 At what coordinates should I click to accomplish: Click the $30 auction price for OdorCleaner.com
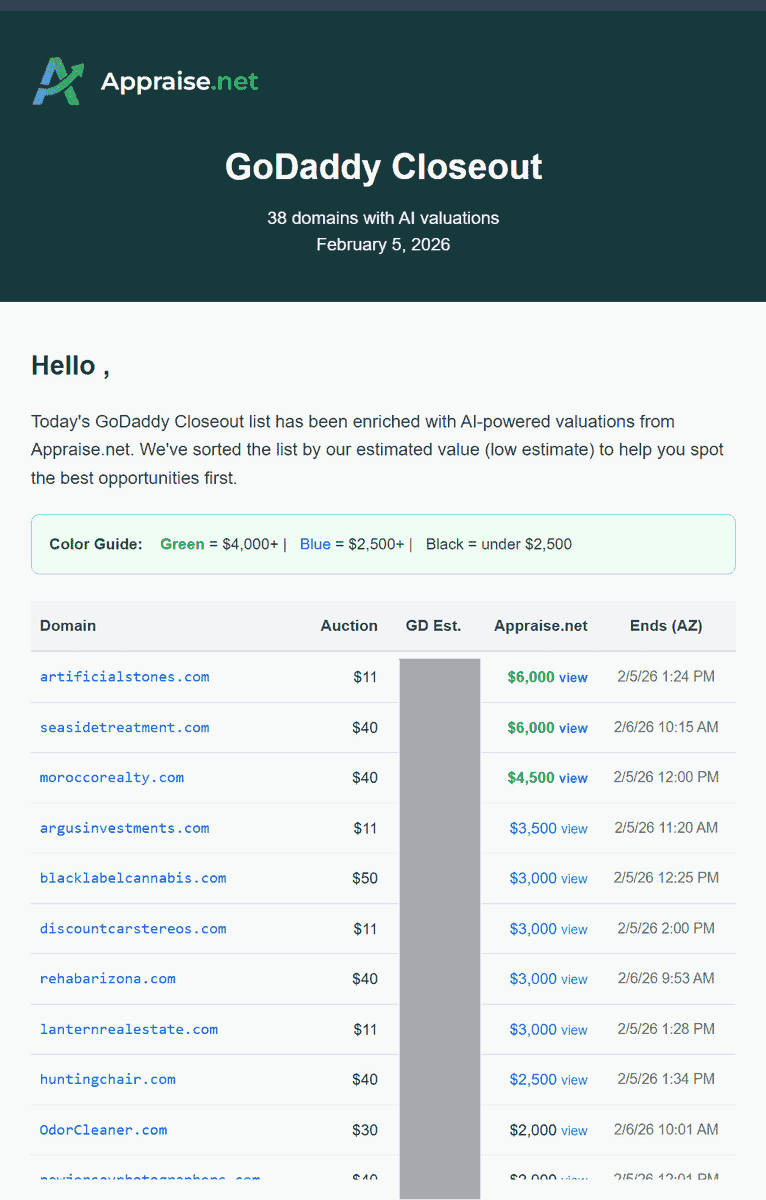coord(365,1130)
